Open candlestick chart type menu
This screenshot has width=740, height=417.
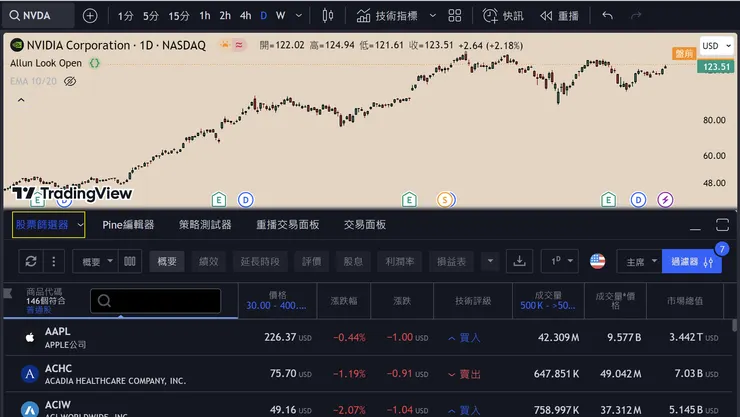click(328, 16)
